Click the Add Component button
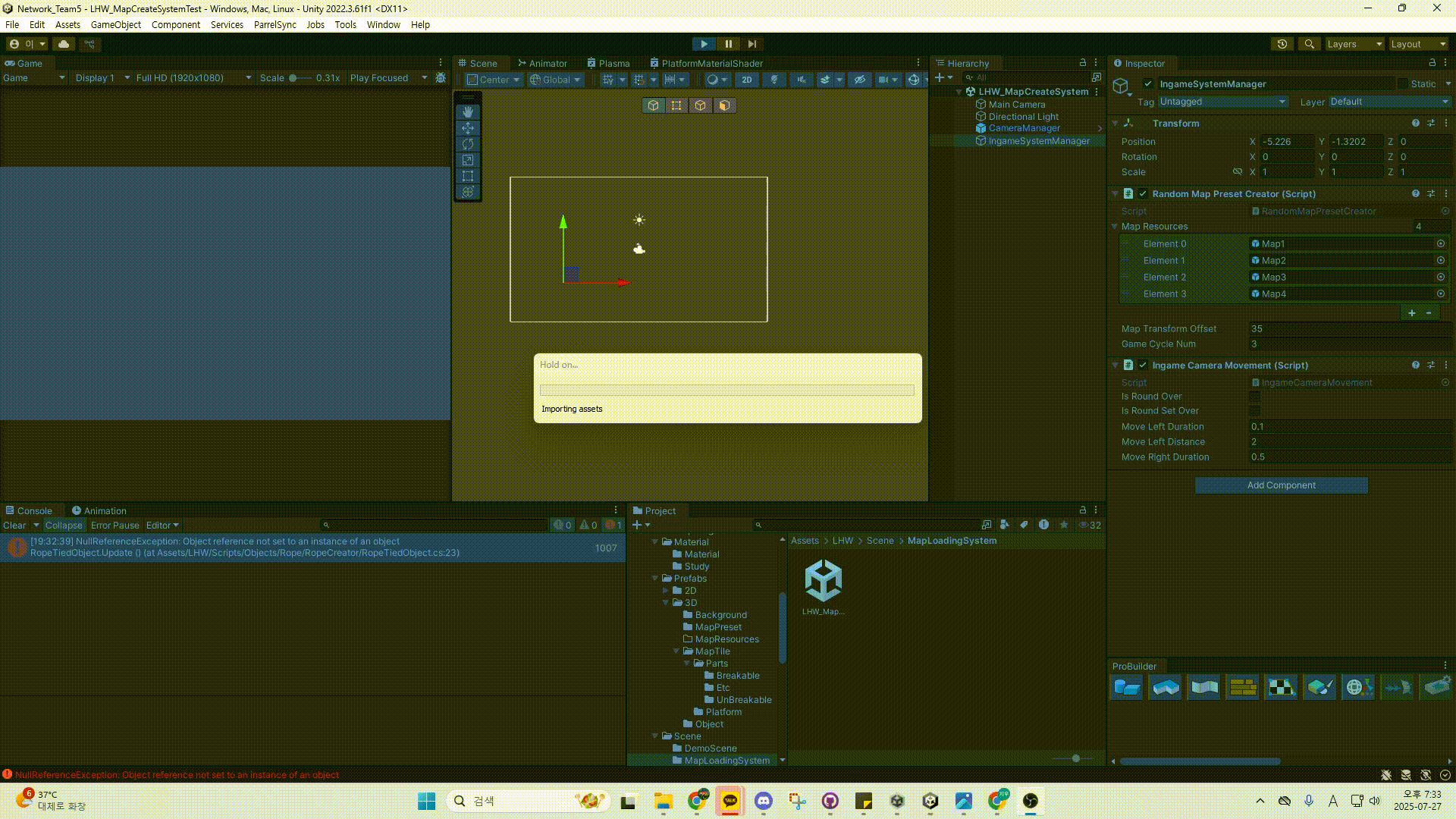This screenshot has width=1456, height=819. pyautogui.click(x=1281, y=485)
